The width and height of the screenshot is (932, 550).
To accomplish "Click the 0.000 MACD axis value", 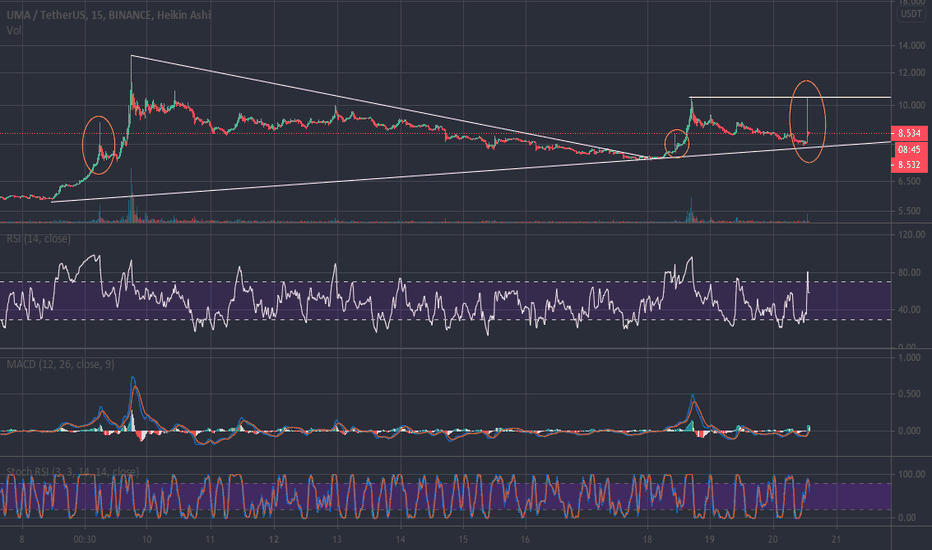I will 909,430.
